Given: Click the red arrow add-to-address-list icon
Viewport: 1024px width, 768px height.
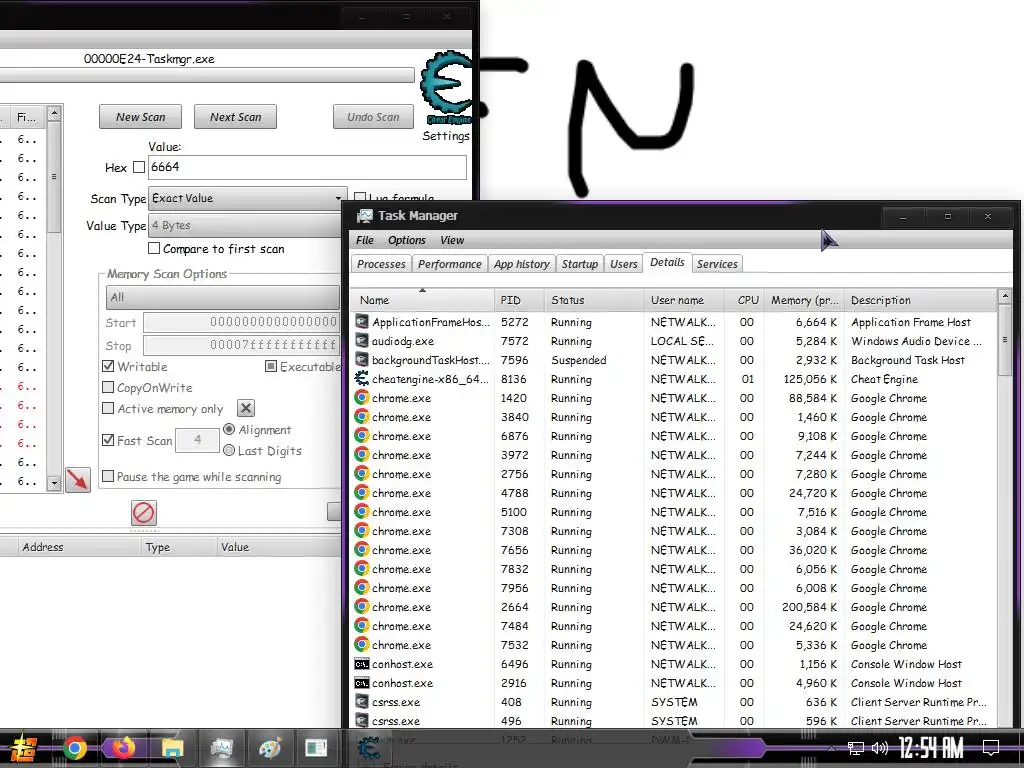Looking at the screenshot, I should [x=78, y=481].
